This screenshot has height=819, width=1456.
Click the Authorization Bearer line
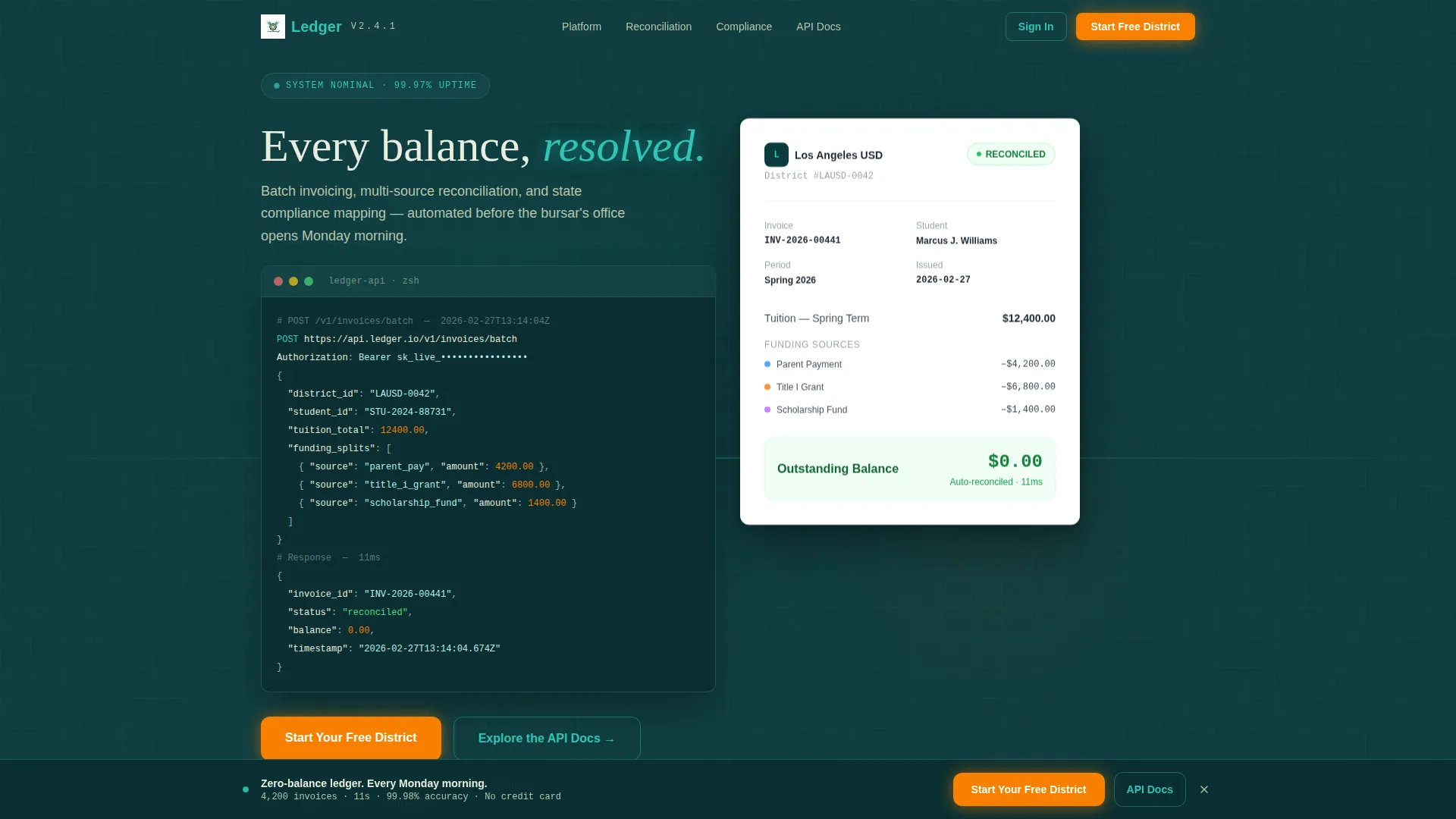pyautogui.click(x=402, y=358)
